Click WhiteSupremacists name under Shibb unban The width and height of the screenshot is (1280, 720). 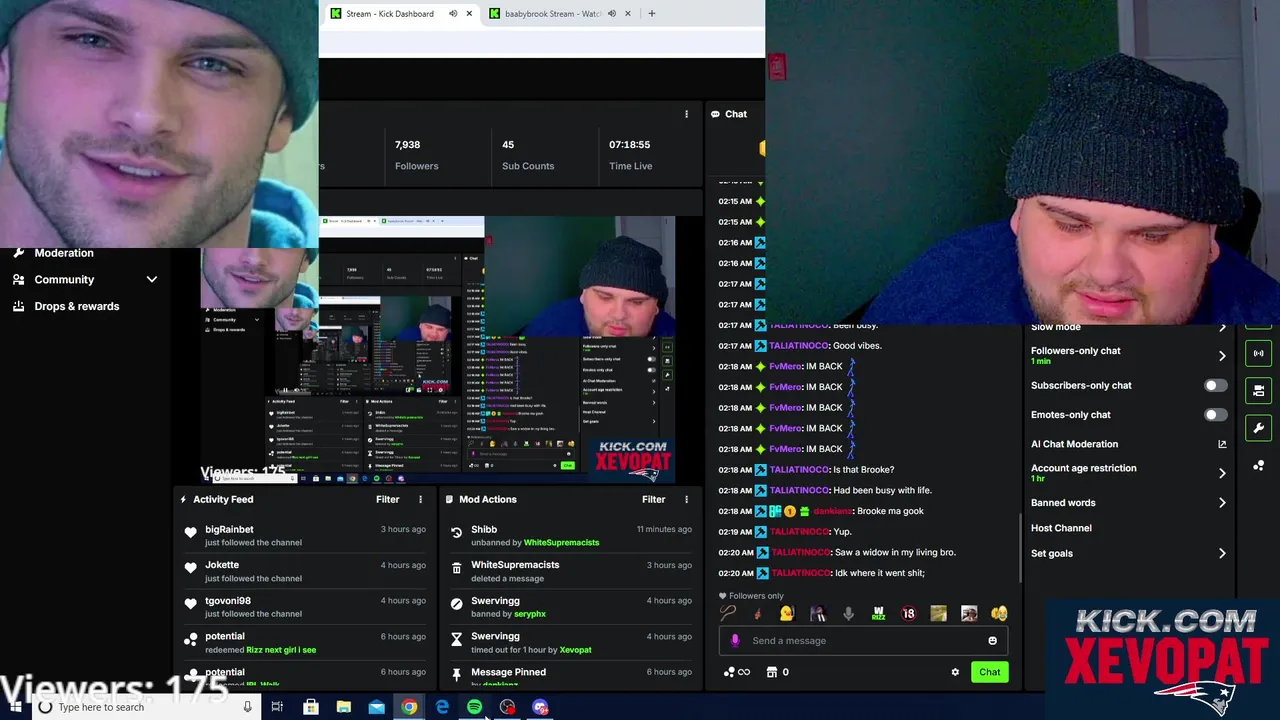click(561, 543)
